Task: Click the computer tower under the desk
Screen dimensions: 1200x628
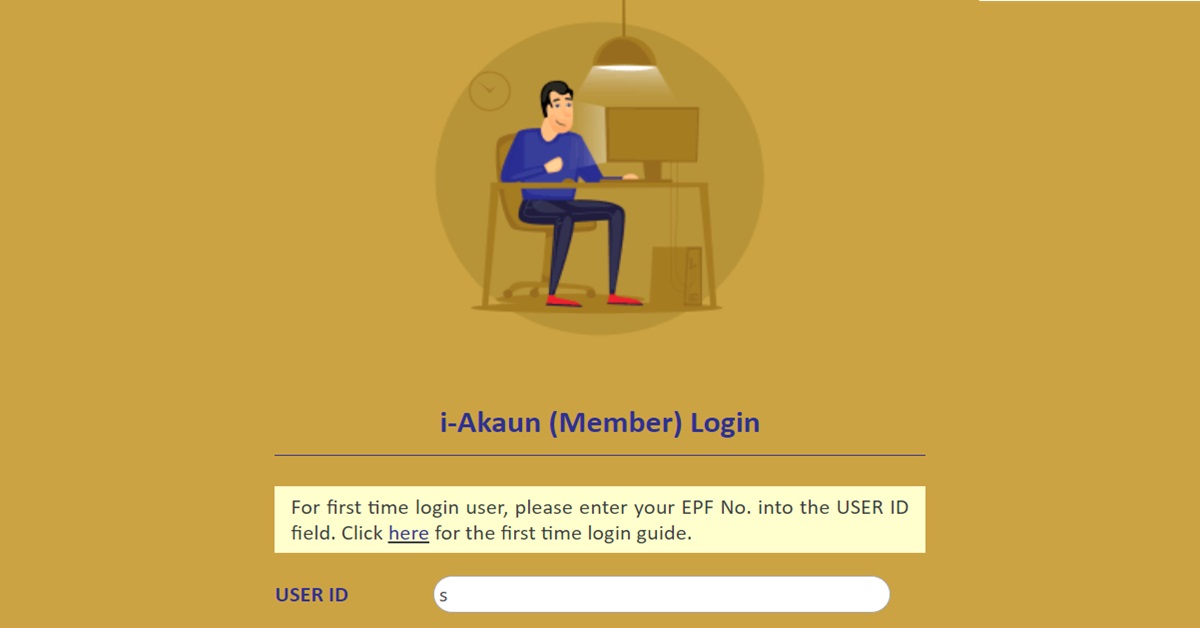Action: [677, 276]
